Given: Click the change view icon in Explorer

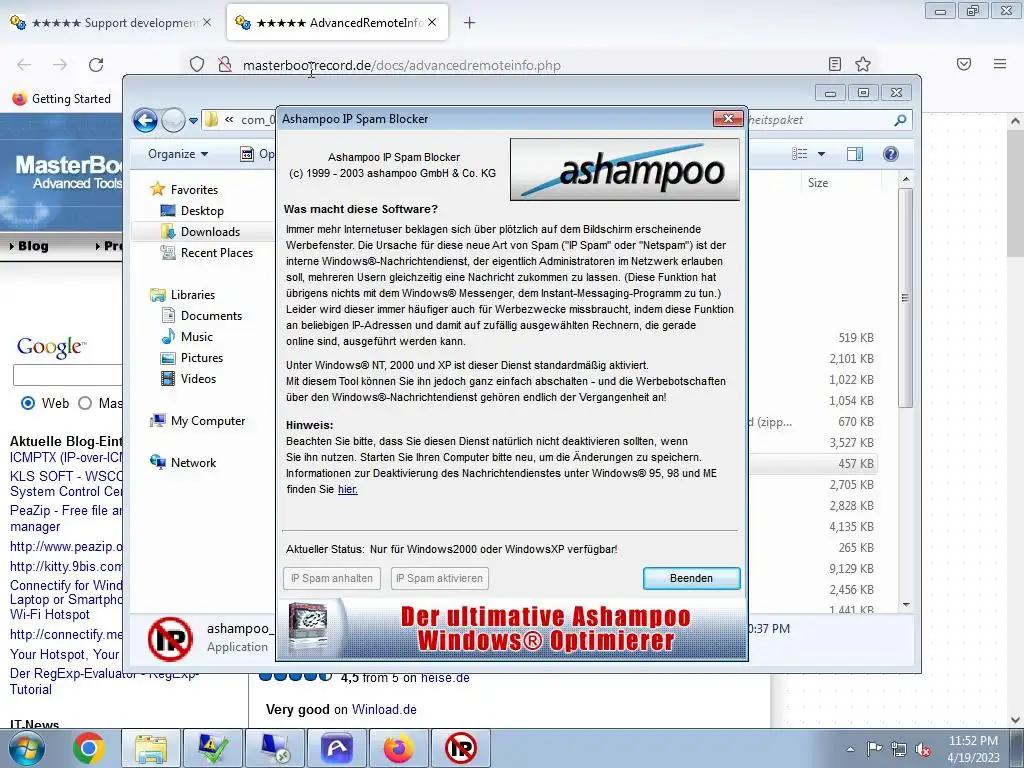Looking at the screenshot, I should click(x=799, y=154).
